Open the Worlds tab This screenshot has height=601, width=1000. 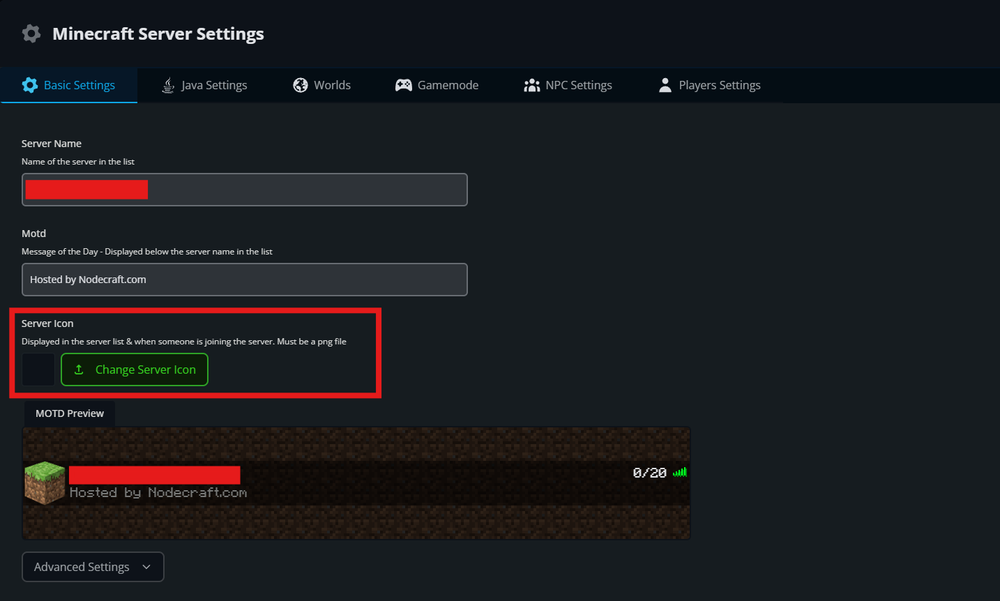tap(321, 85)
